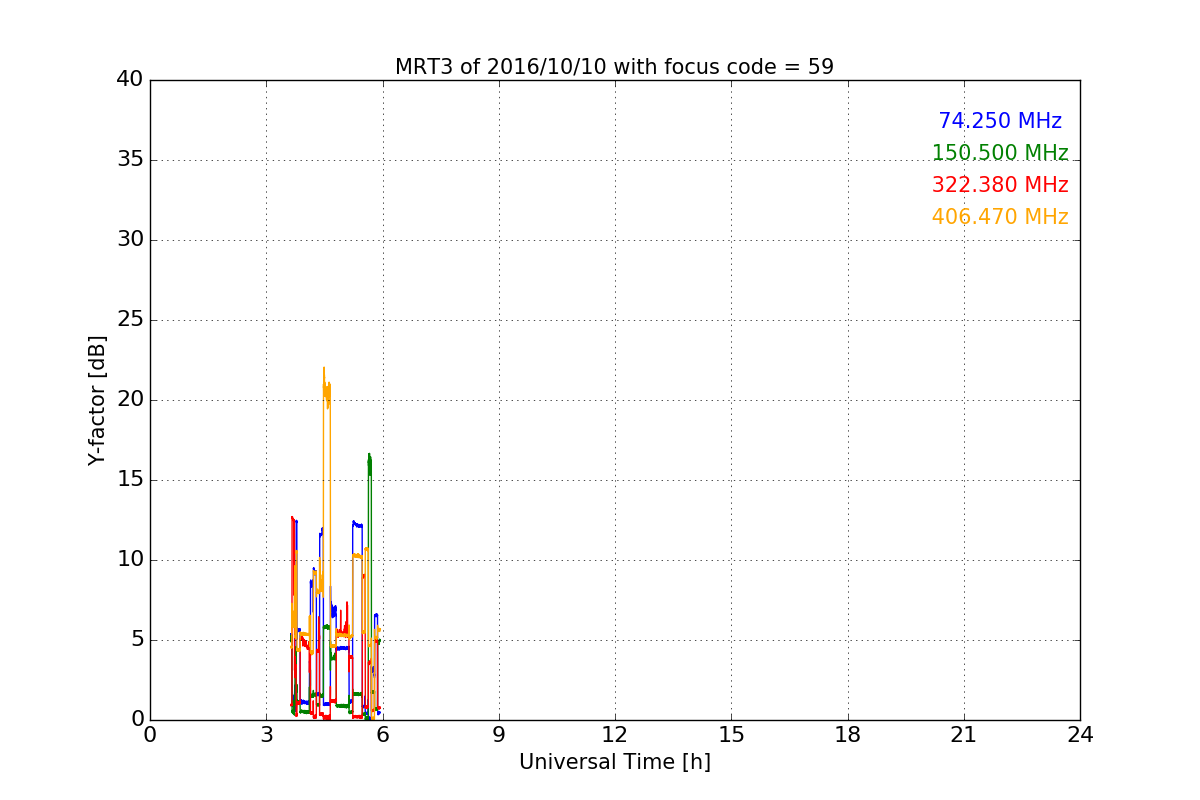Click x-axis tick label 12
This screenshot has height=800, width=1200.
614,734
